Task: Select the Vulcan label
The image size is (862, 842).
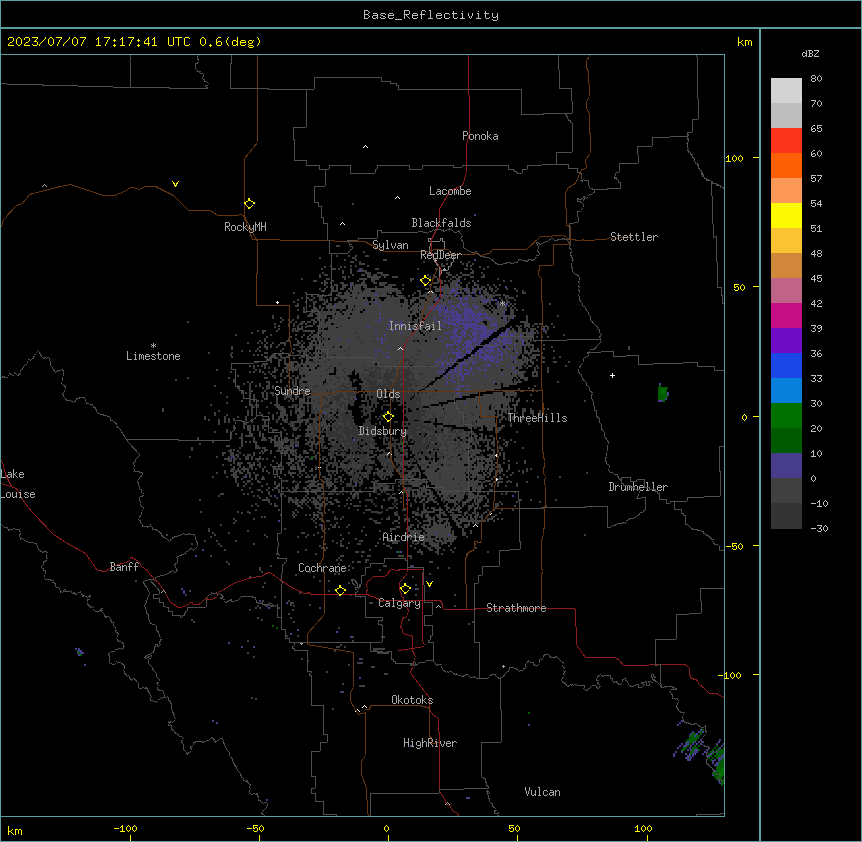Action: click(543, 792)
